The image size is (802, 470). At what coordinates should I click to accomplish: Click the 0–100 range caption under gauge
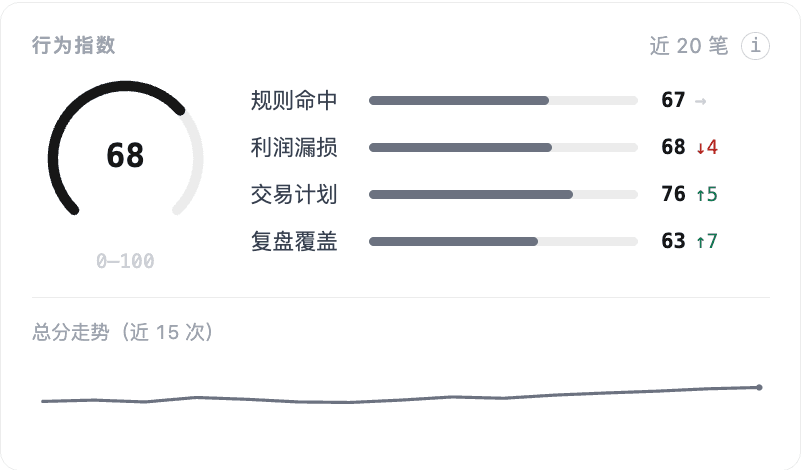[125, 261]
